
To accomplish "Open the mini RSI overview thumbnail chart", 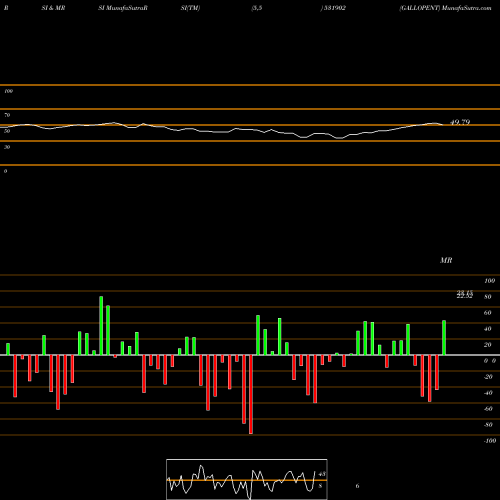I will pos(247,479).
